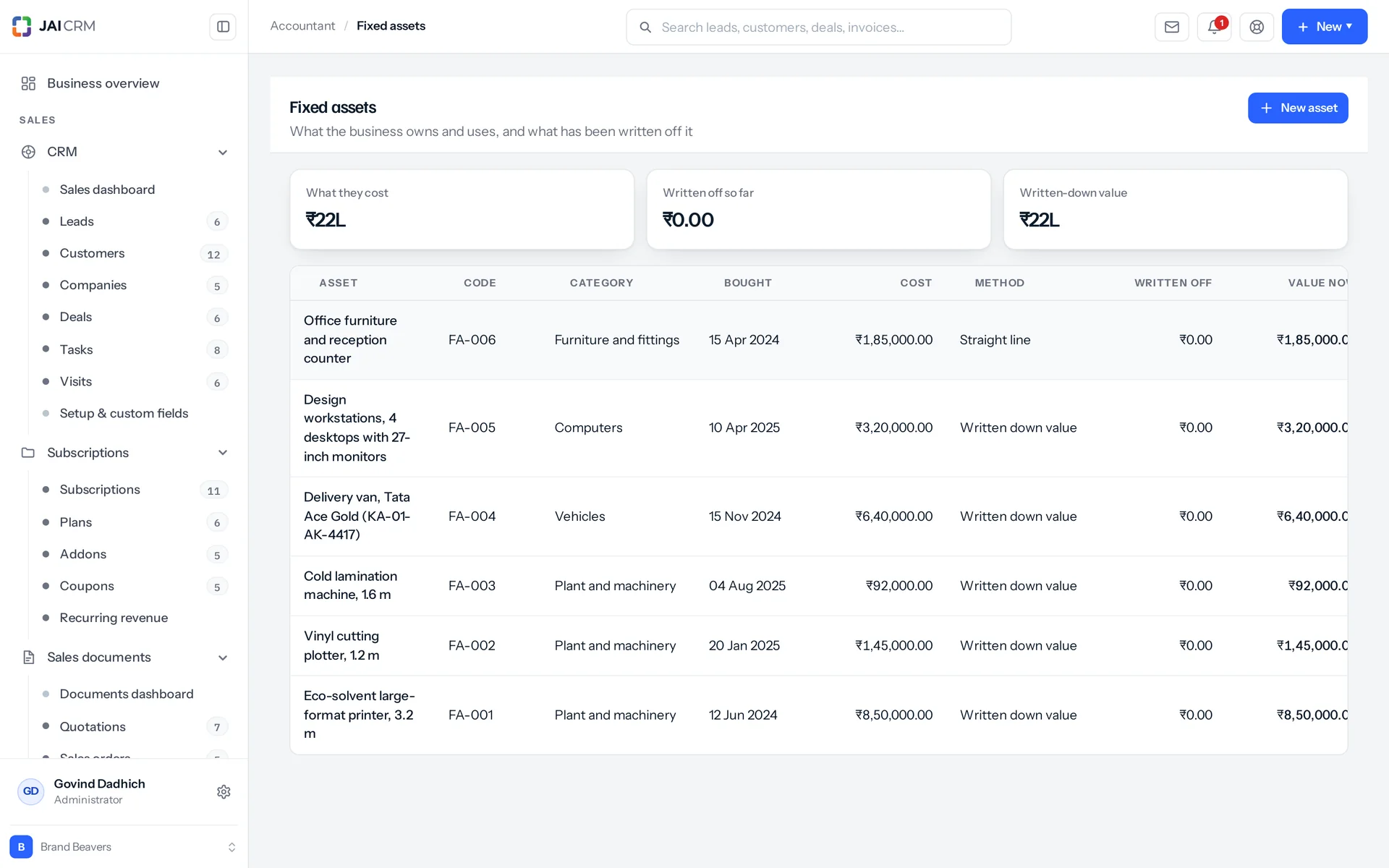The width and height of the screenshot is (1389, 868).
Task: Click the Vehicles category cell
Action: click(579, 516)
